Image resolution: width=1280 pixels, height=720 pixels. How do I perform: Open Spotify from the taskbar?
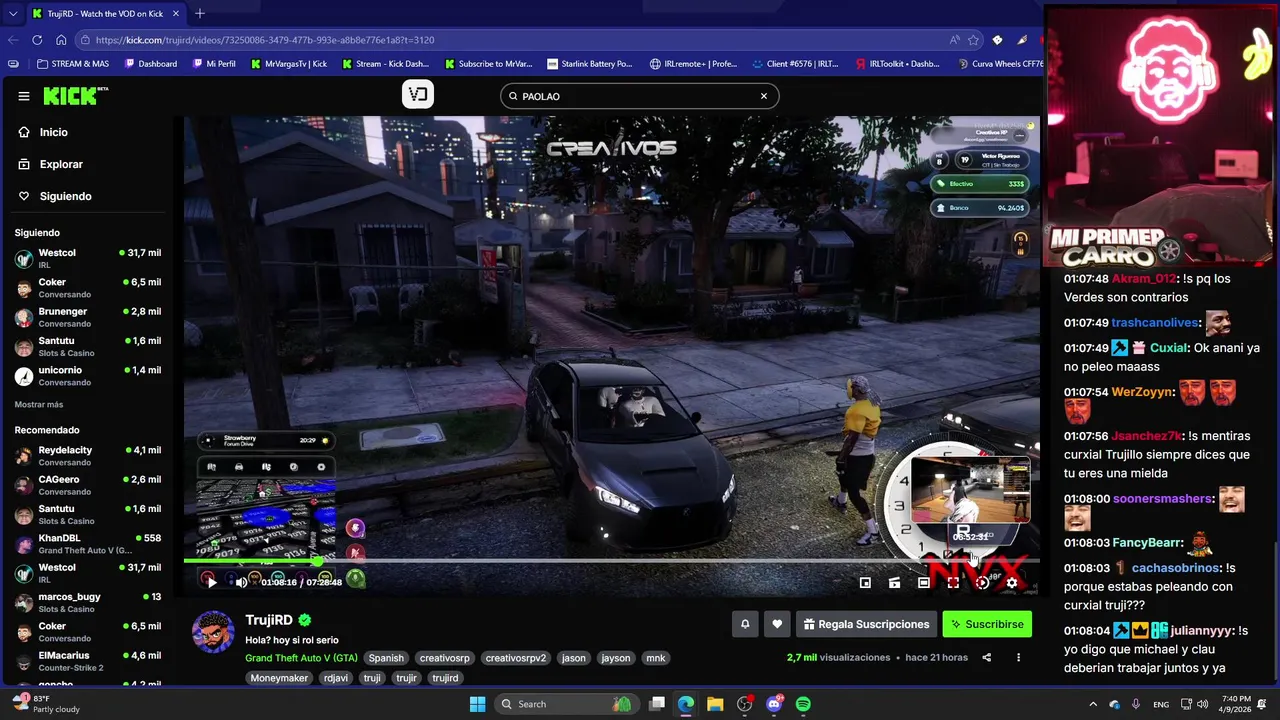click(x=803, y=704)
